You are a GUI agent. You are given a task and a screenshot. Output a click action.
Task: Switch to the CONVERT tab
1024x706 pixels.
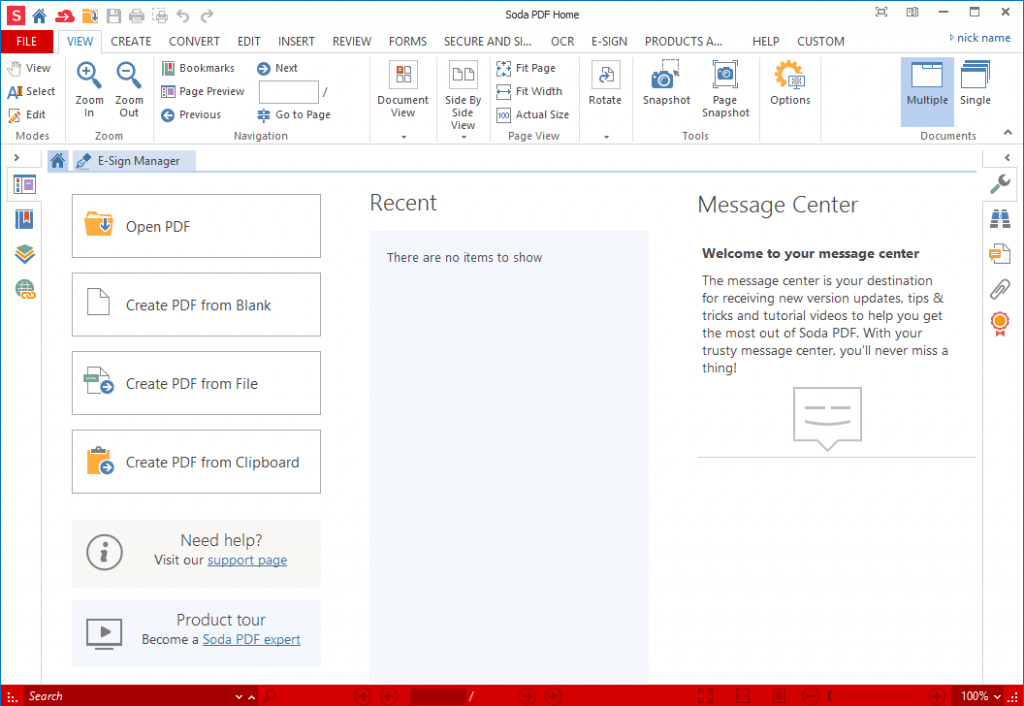(x=194, y=41)
